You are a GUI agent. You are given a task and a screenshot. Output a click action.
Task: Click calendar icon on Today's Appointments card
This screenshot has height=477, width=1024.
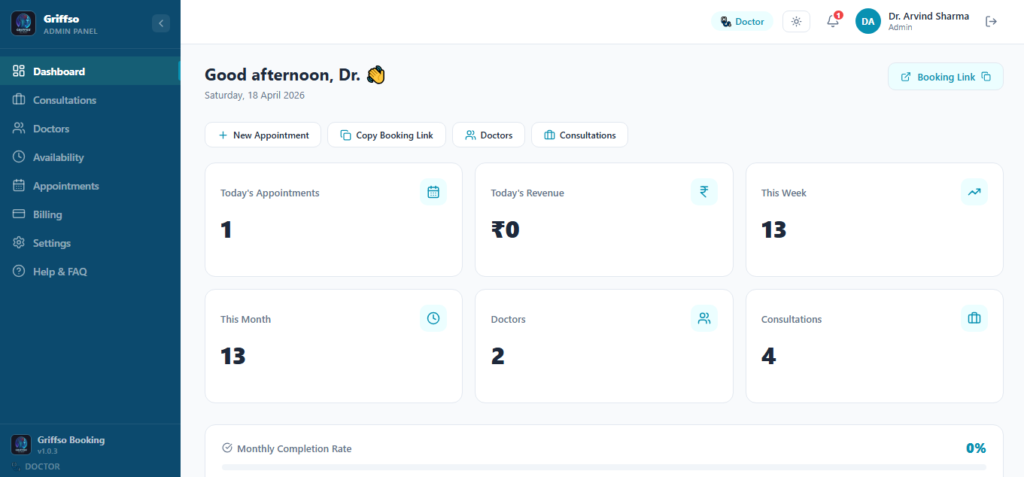[x=433, y=192]
